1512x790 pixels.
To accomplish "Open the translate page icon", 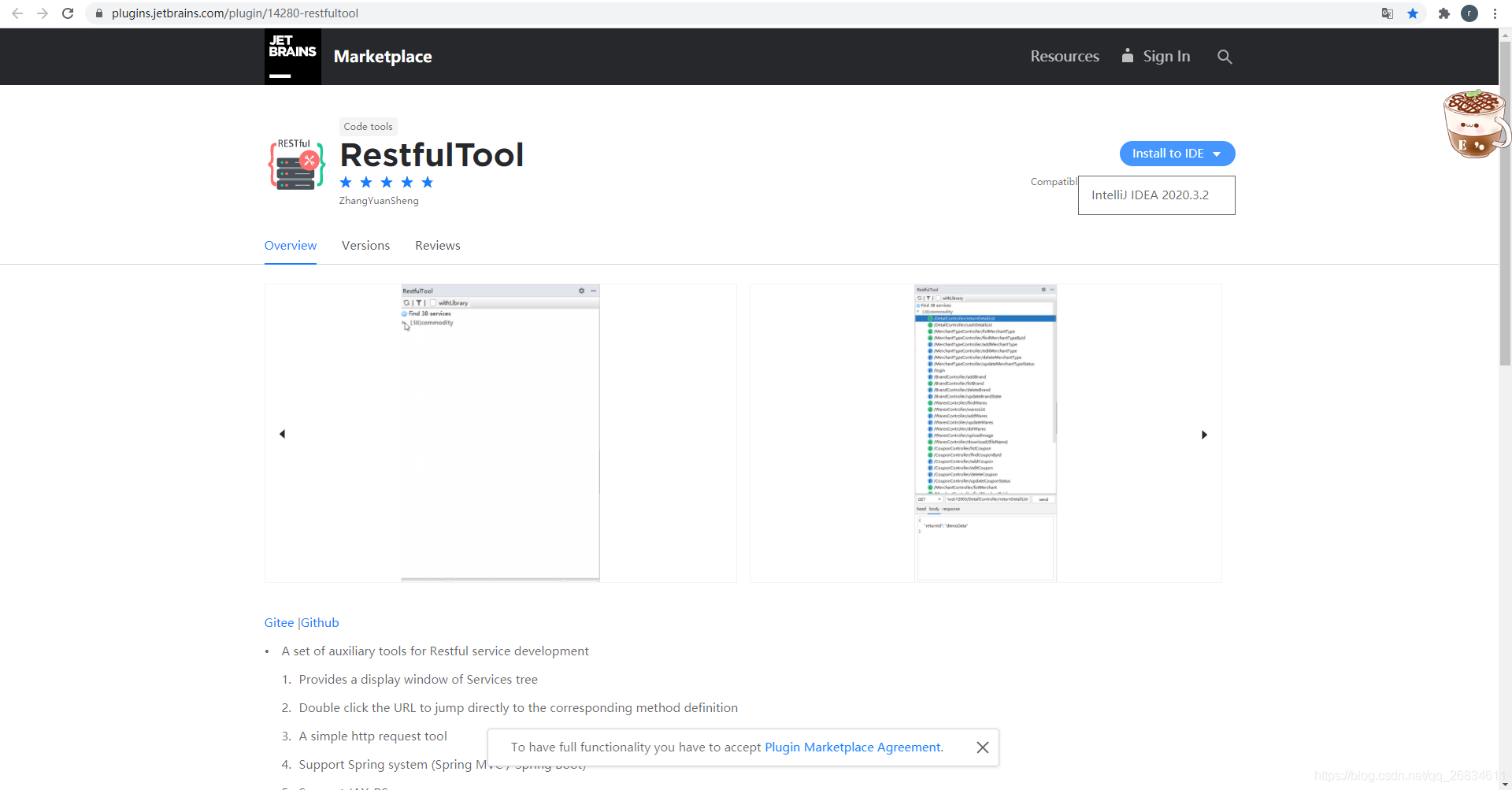I will click(1388, 13).
